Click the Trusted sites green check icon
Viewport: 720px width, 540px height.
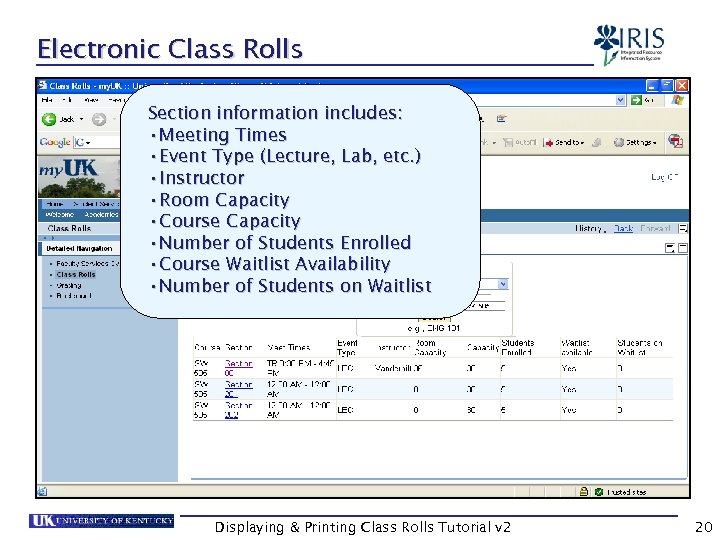[599, 492]
